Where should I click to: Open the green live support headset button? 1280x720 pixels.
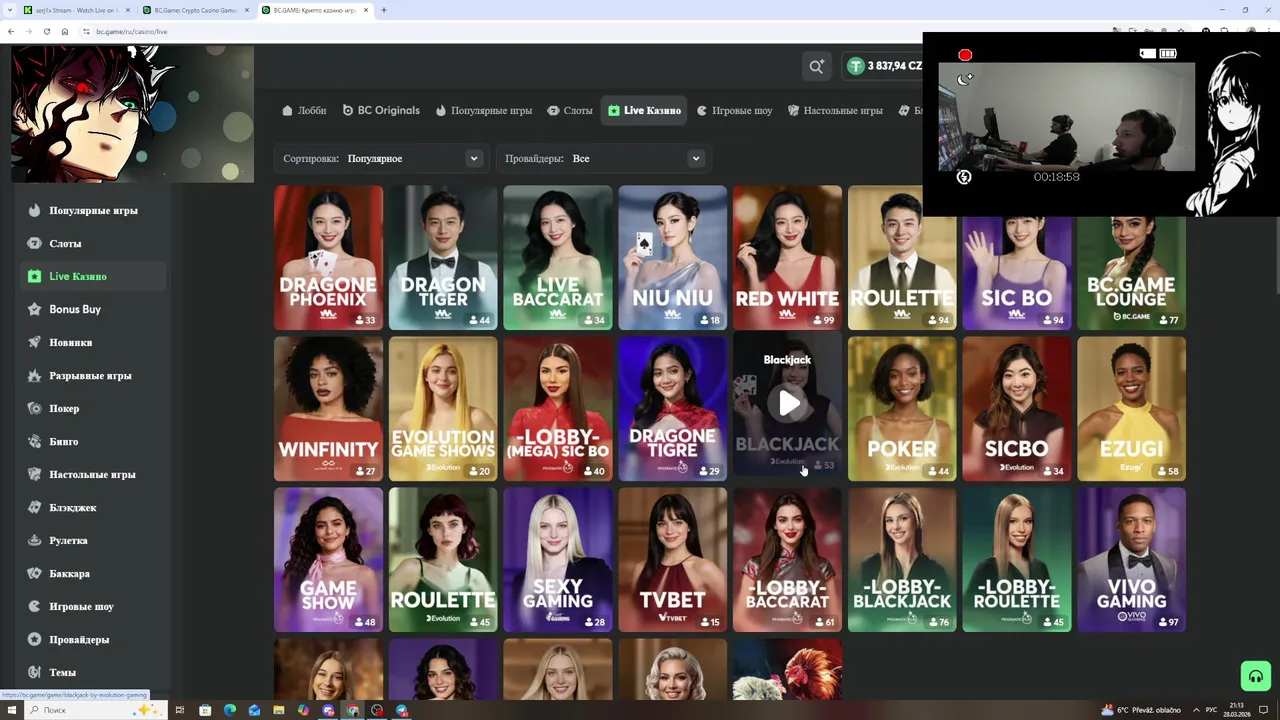tap(1255, 676)
